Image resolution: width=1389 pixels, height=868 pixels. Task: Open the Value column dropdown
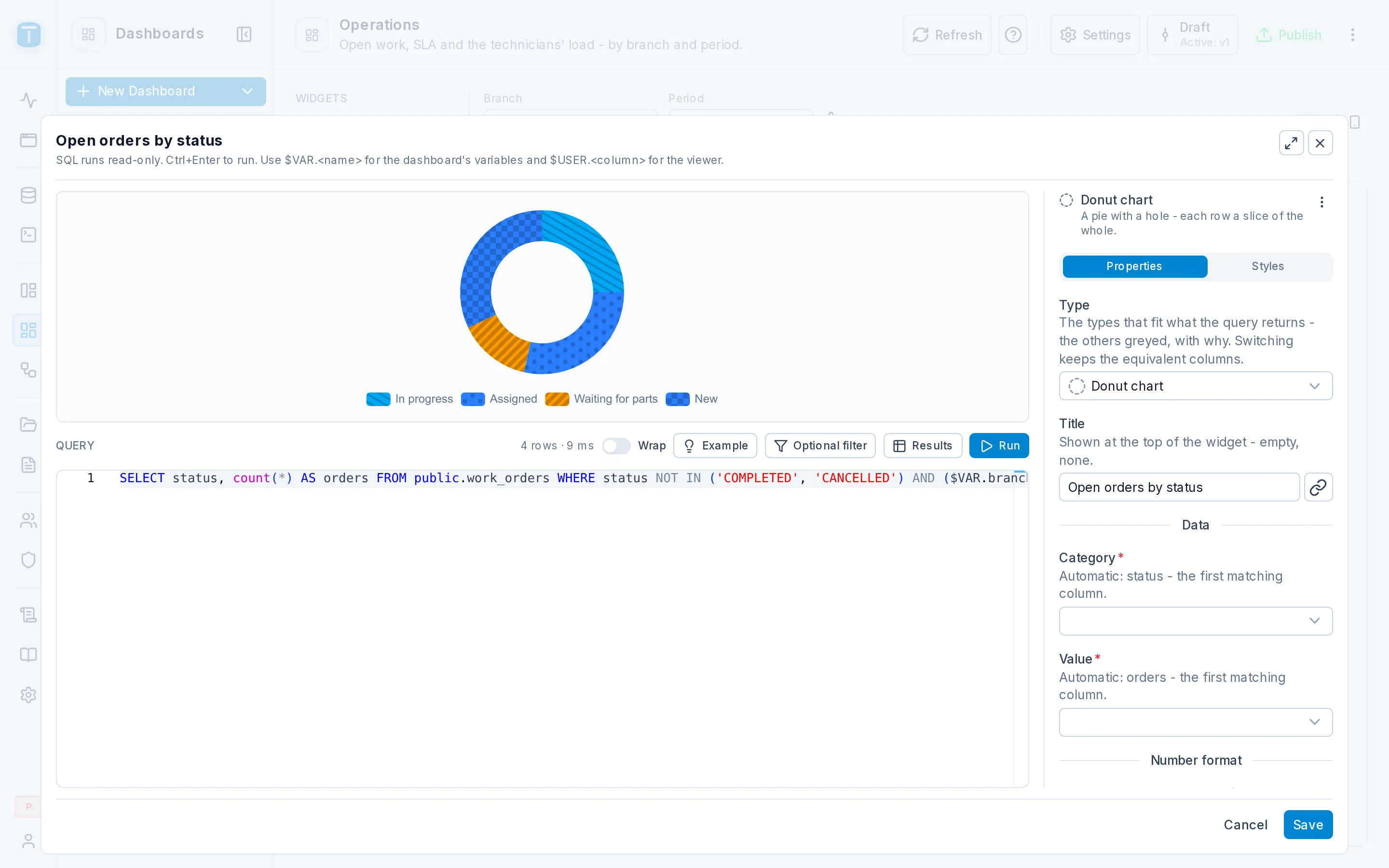1195,722
